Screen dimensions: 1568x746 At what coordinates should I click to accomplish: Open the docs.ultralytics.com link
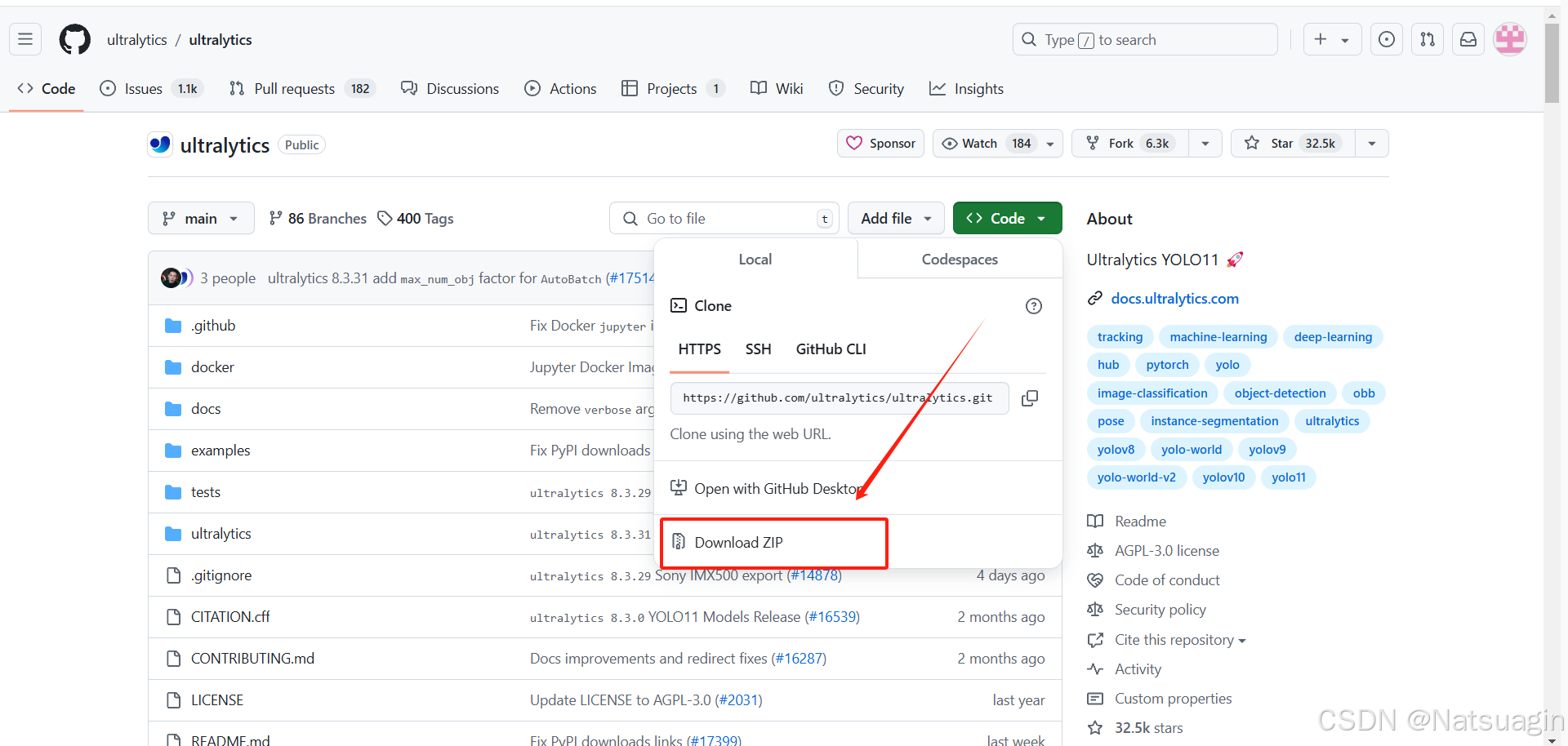pyautogui.click(x=1174, y=299)
